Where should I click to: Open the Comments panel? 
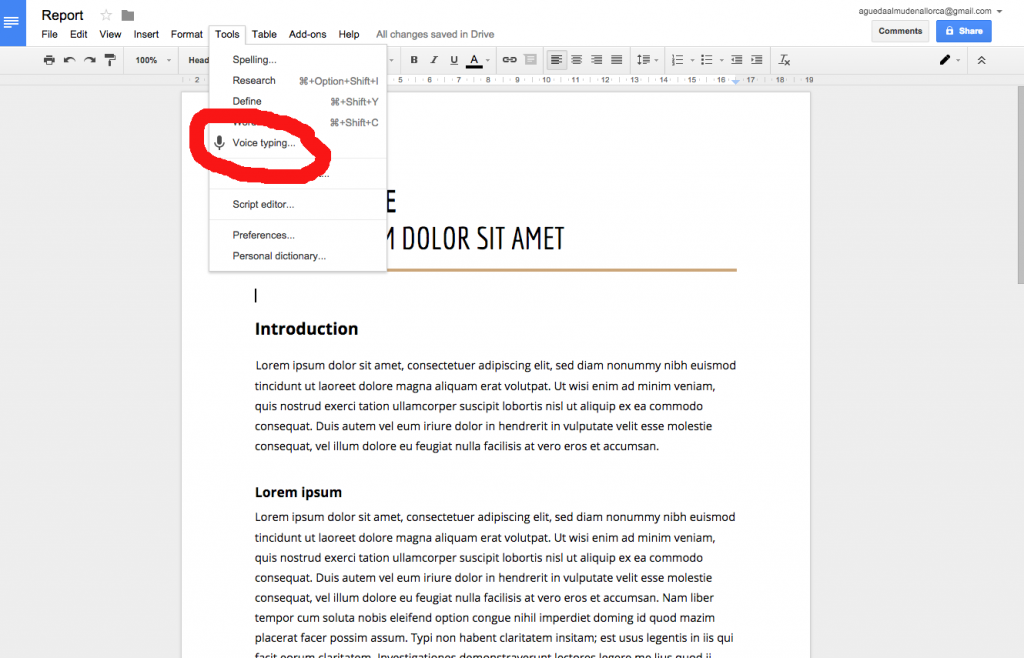point(899,31)
